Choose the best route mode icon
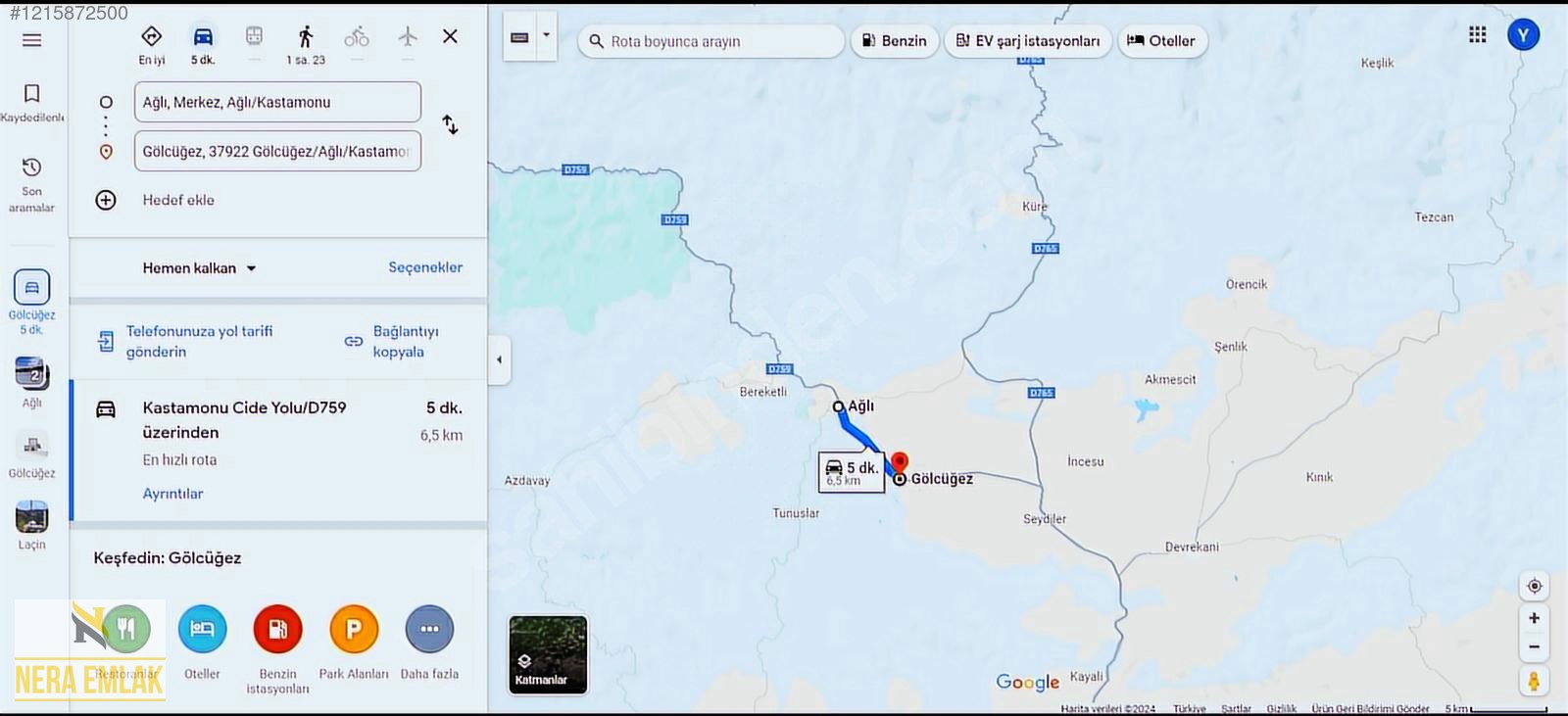 click(152, 38)
